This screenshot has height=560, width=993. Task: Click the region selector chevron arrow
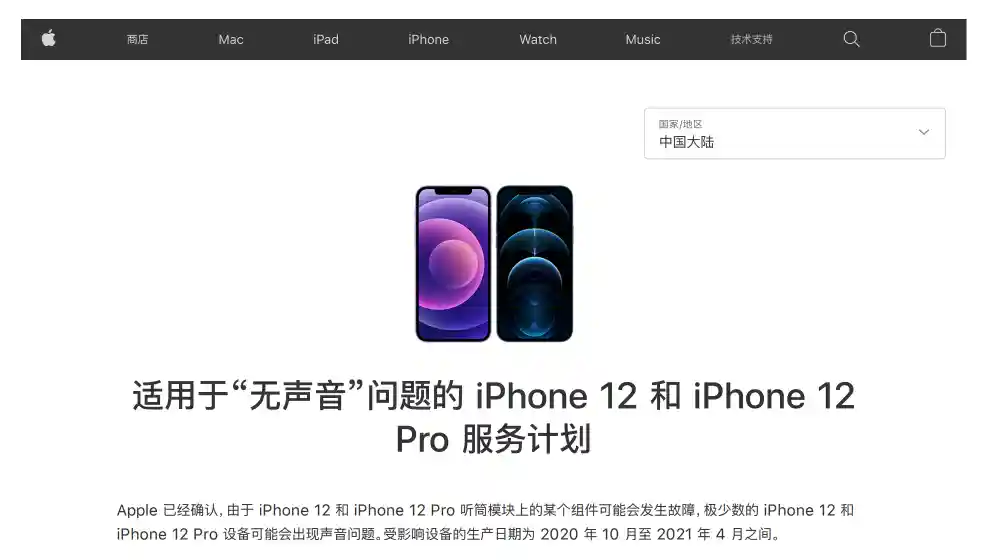click(x=924, y=132)
